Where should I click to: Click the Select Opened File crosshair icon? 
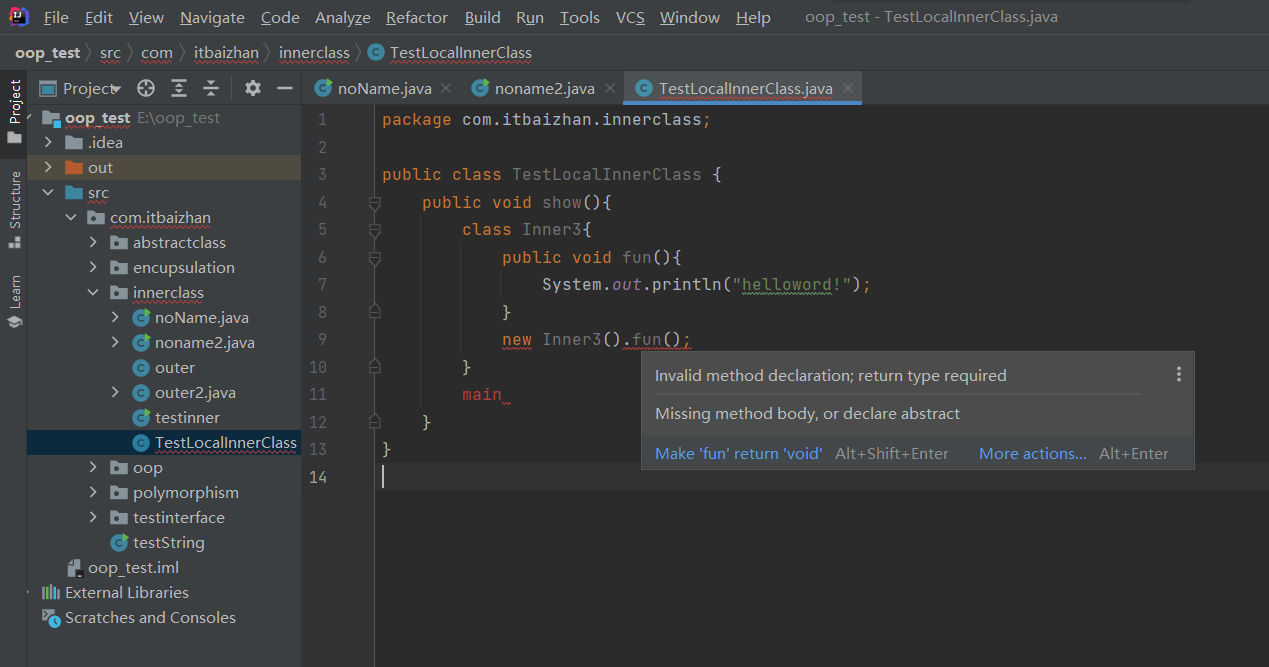[x=146, y=88]
